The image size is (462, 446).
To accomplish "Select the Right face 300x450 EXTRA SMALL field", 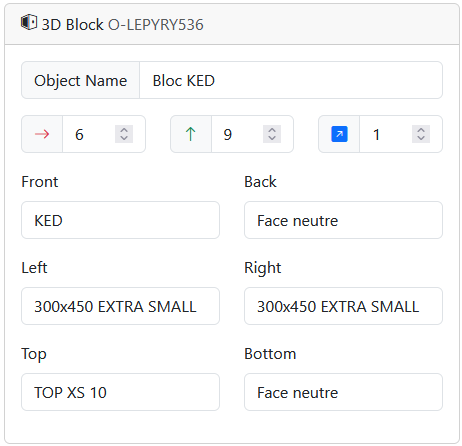I will [x=343, y=306].
